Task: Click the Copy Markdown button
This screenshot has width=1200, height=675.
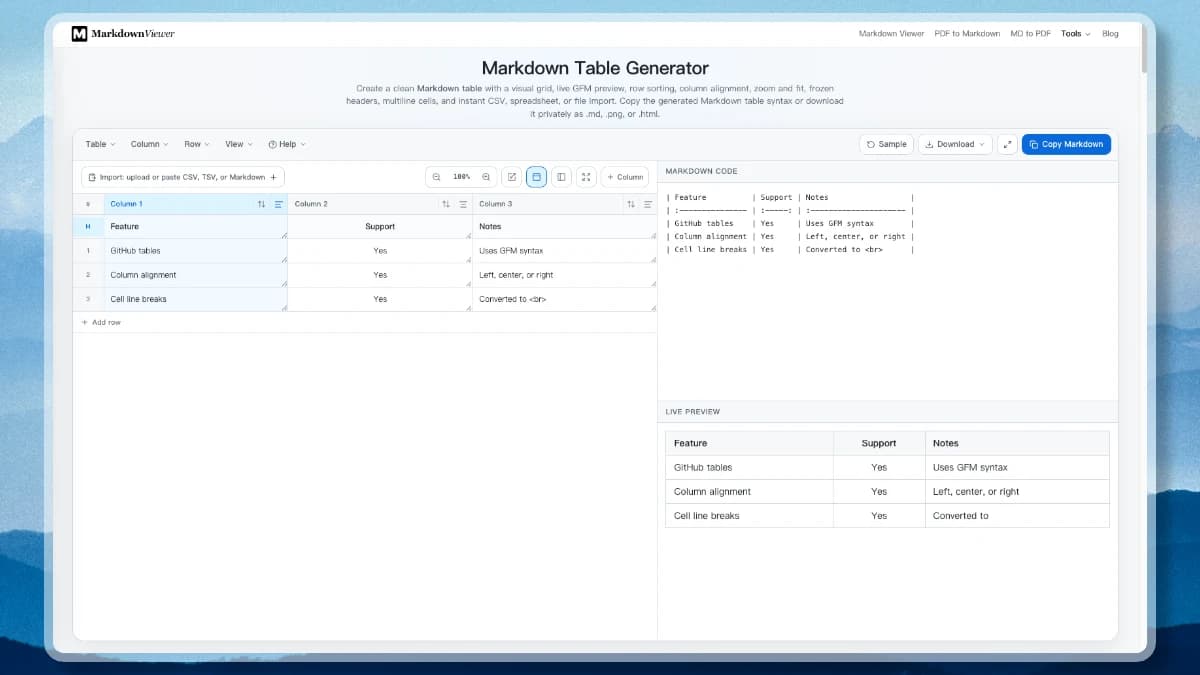Action: [x=1066, y=144]
